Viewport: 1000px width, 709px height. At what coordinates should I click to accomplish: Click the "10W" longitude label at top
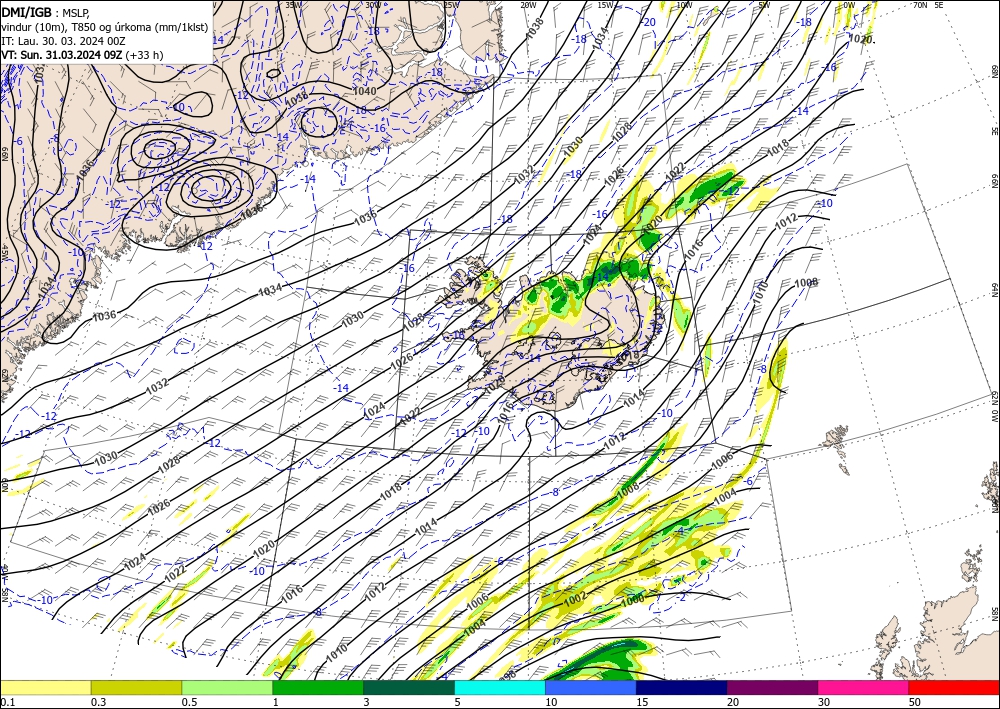(684, 4)
